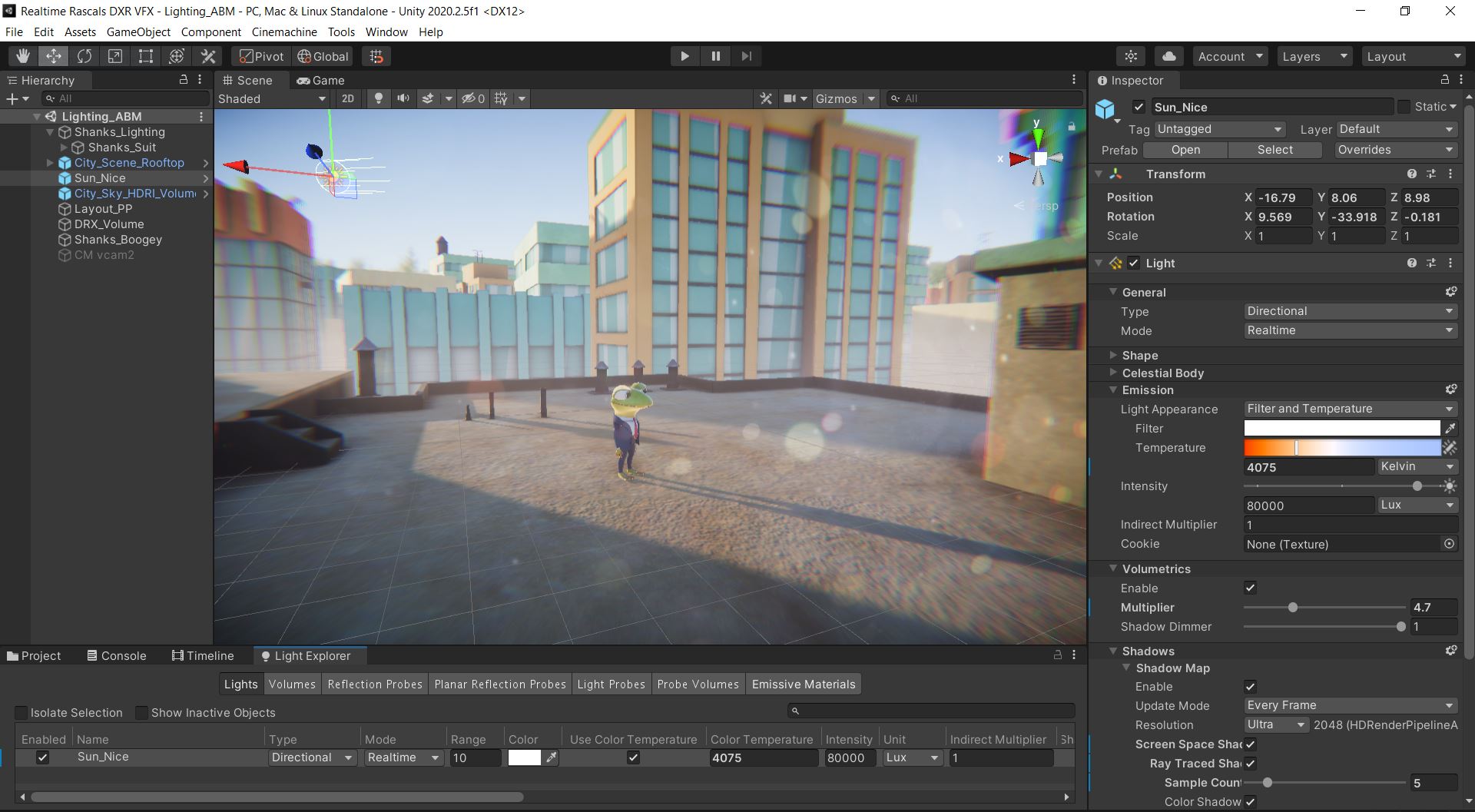Image resolution: width=1475 pixels, height=812 pixels.
Task: Select the Move tool in the toolbar
Action: [53, 55]
